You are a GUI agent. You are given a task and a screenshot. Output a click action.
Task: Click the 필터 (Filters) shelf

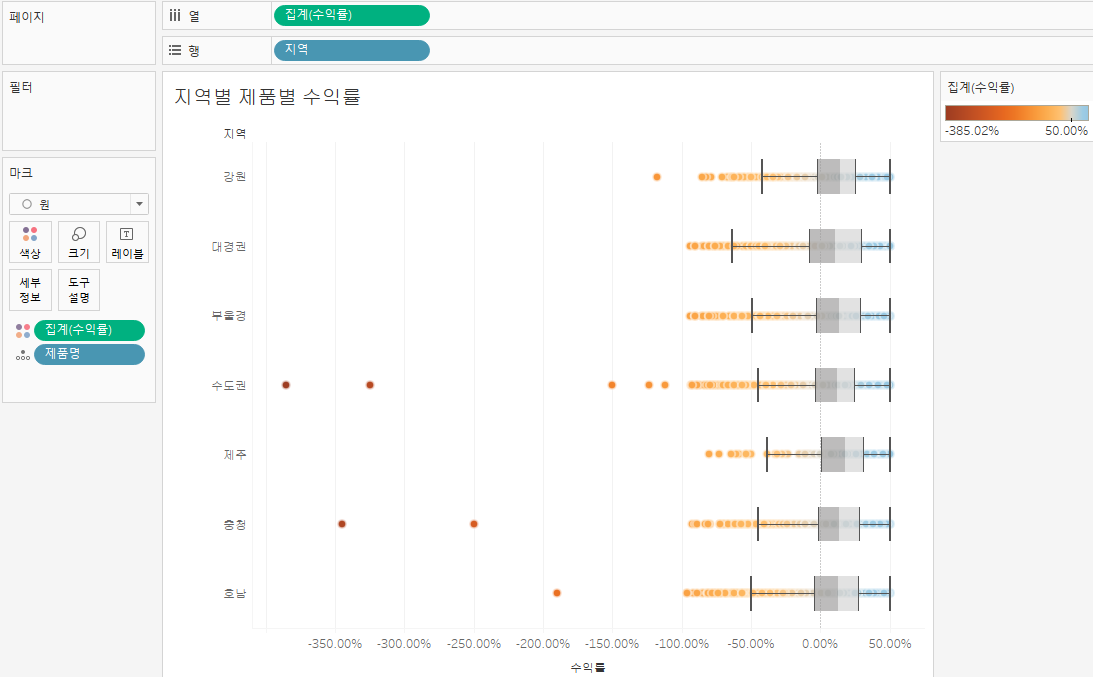[79, 111]
